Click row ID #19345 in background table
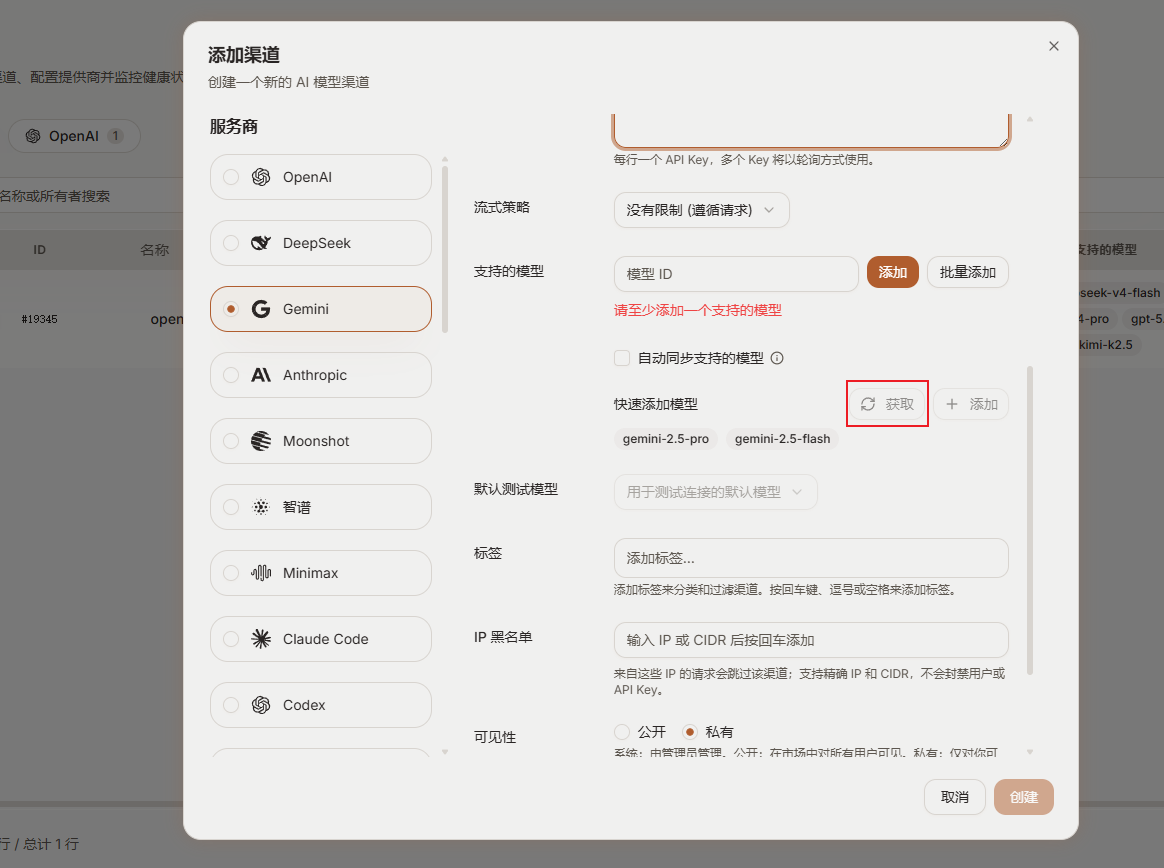 (x=39, y=319)
